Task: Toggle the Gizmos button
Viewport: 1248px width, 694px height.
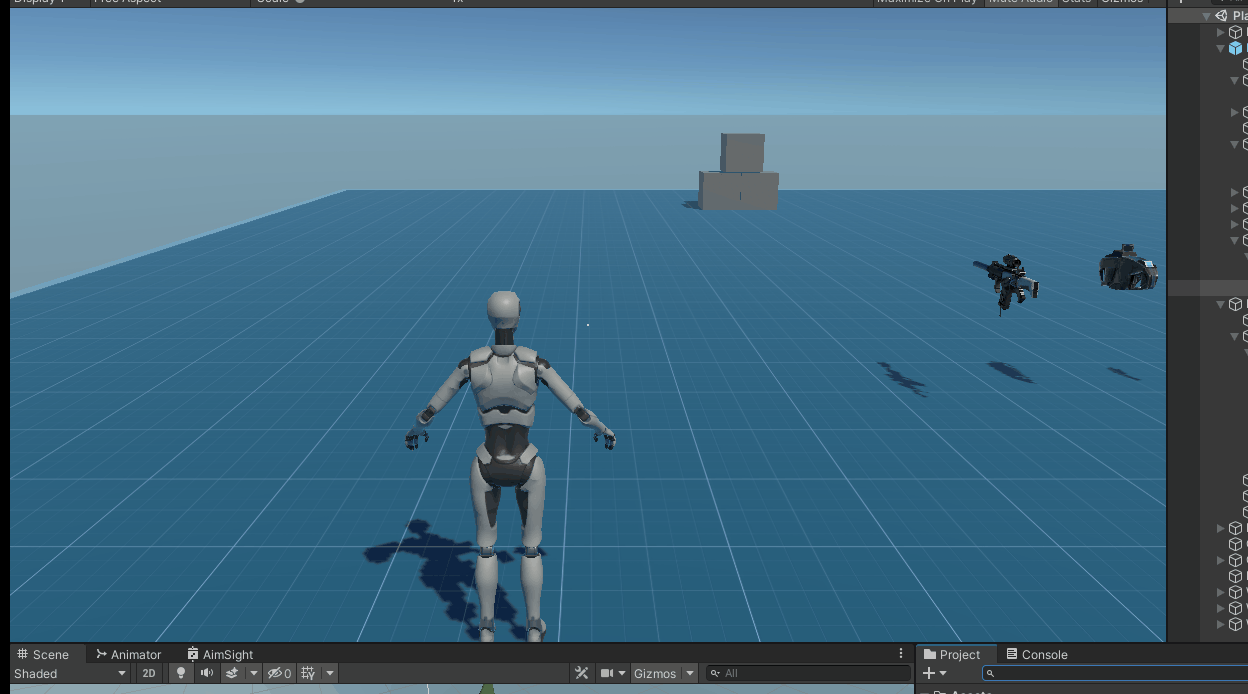Action: (x=655, y=673)
